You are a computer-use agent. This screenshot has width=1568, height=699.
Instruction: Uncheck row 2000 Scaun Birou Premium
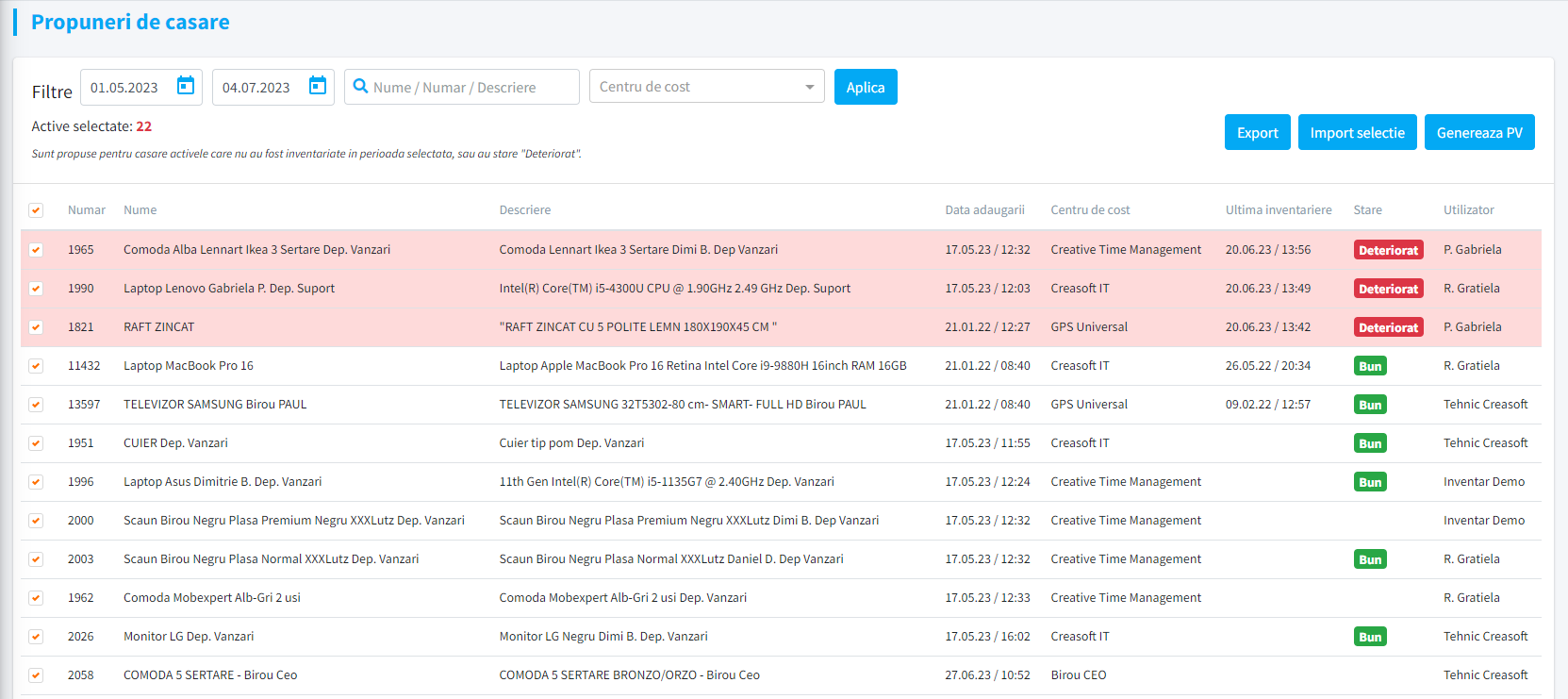click(36, 521)
